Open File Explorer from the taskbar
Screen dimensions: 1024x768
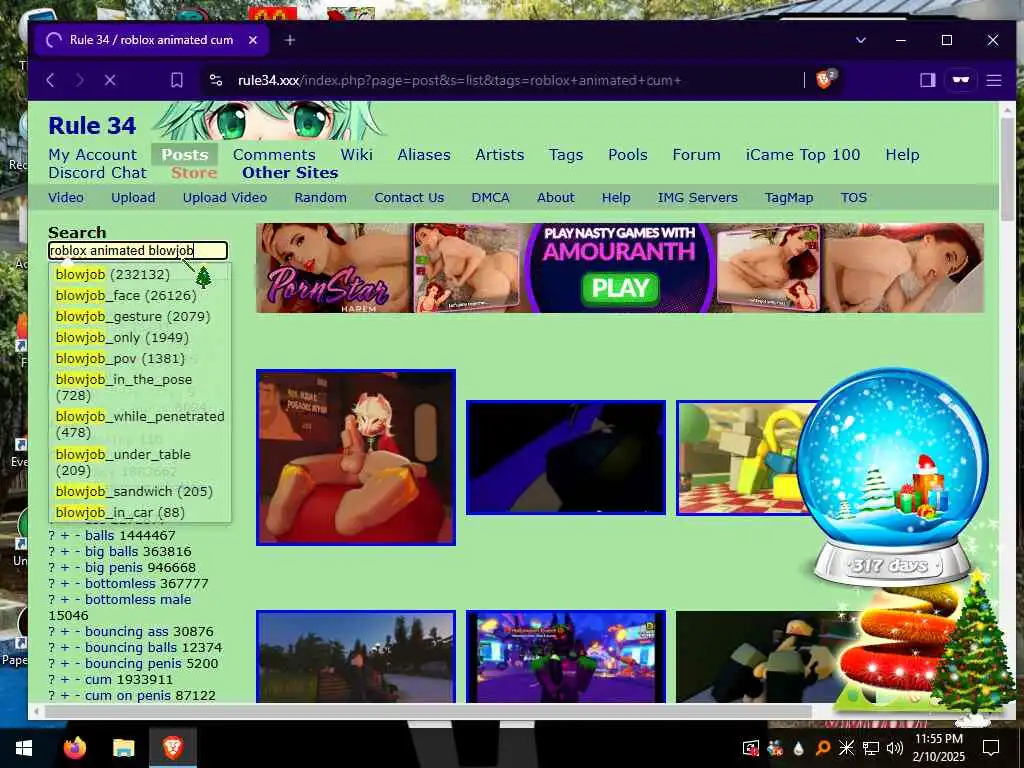(123, 748)
